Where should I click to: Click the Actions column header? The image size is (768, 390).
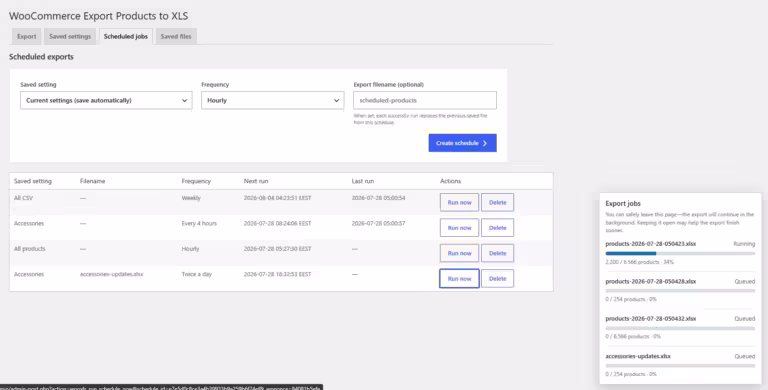click(450, 181)
